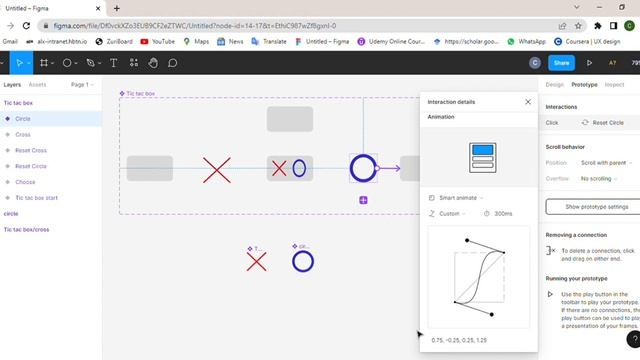This screenshot has height=360, width=640.
Task: Open the Maps bookmark
Action: (196, 41)
